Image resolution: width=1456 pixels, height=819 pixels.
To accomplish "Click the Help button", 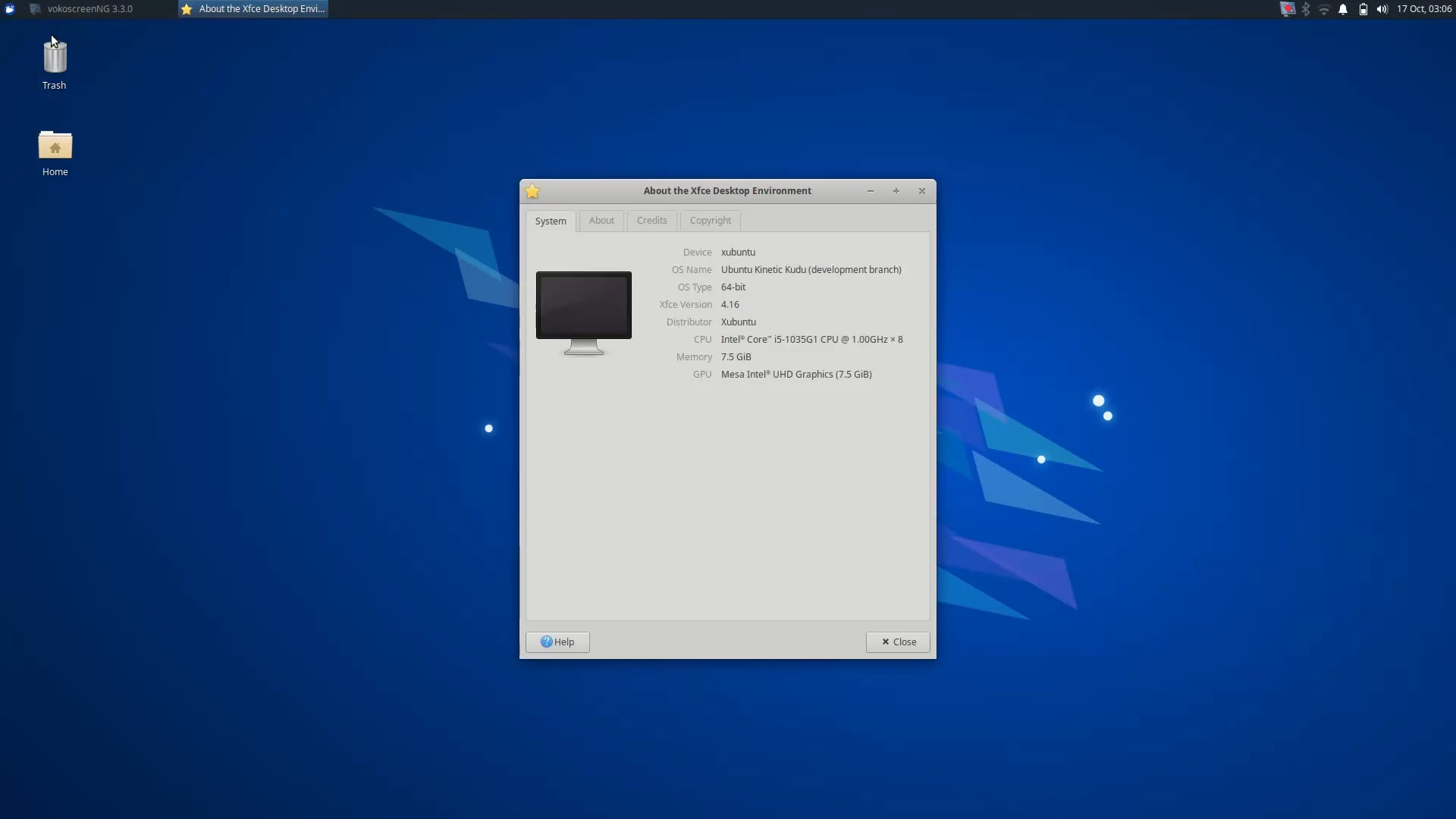I will click(557, 642).
